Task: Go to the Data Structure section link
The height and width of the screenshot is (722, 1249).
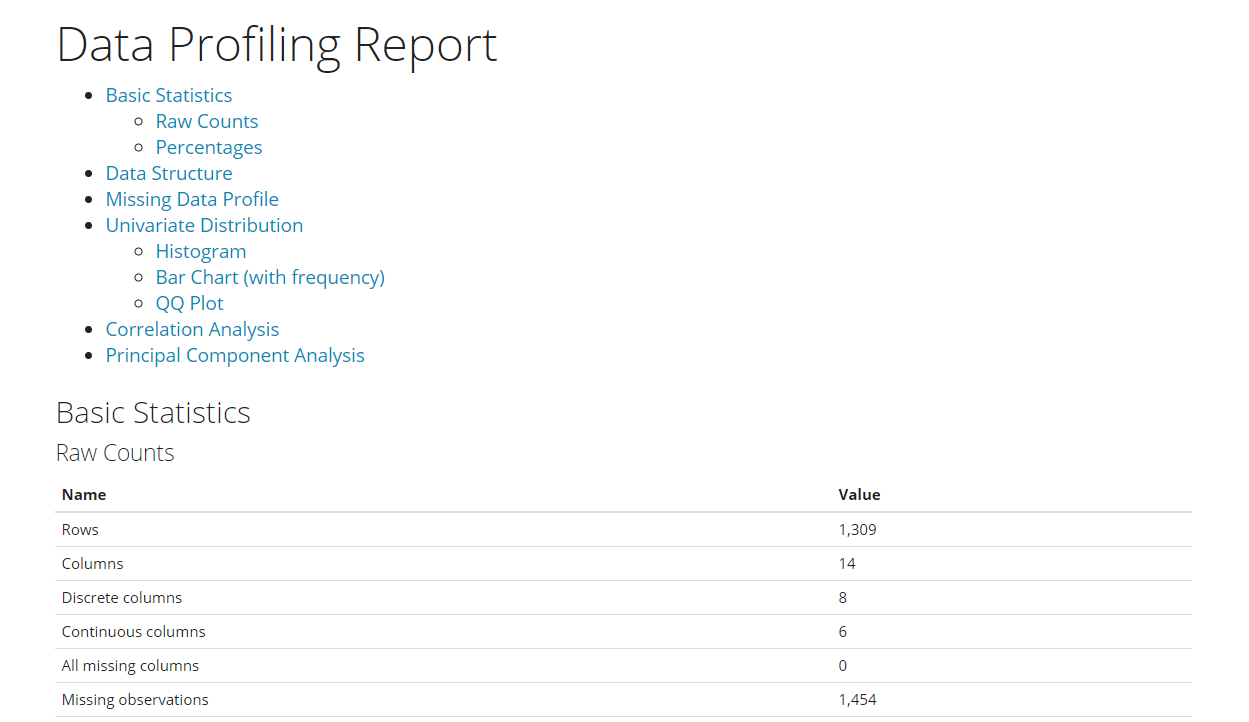Action: click(168, 173)
